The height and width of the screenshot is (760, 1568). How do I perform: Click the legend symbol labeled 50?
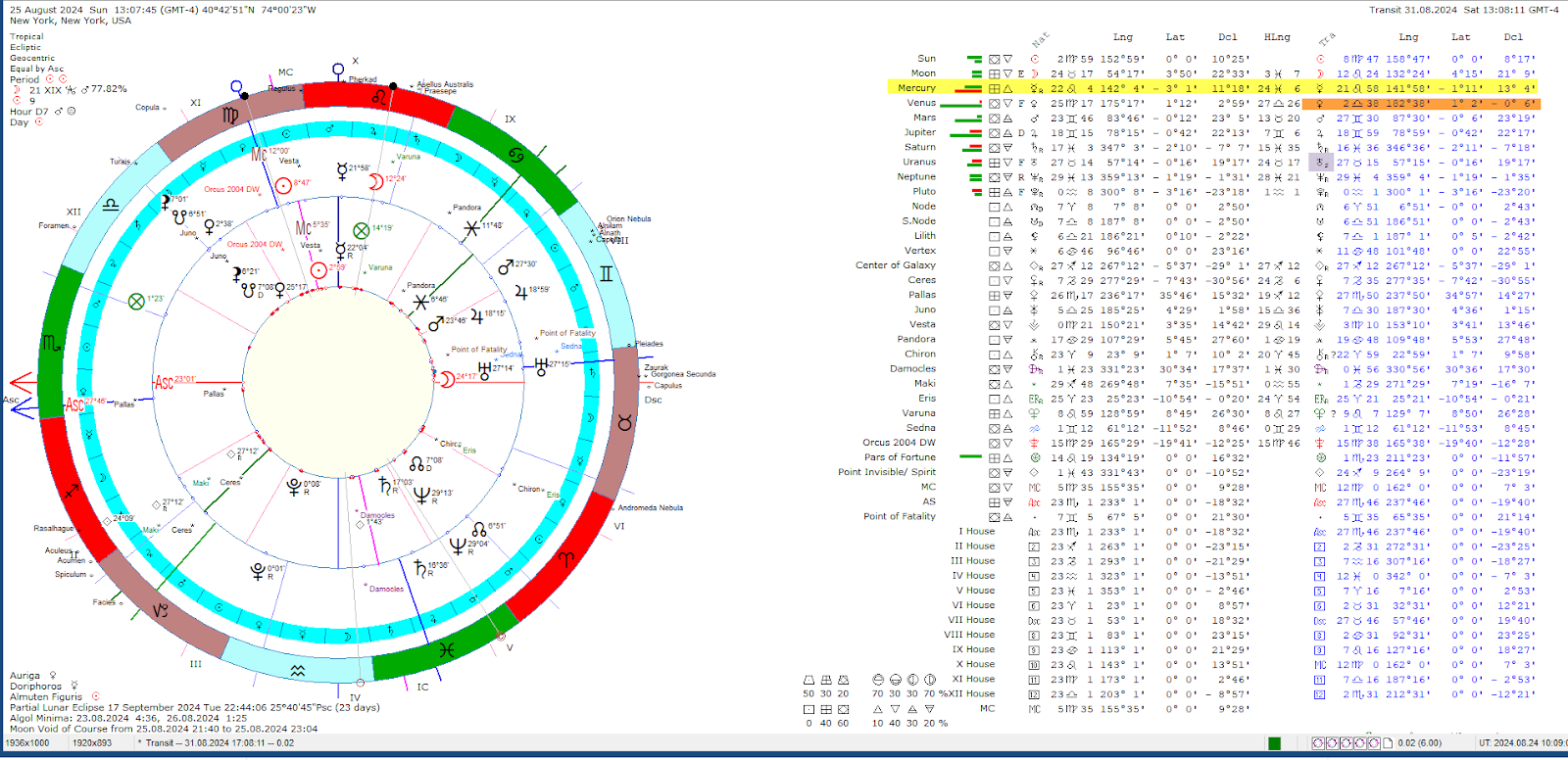pos(808,680)
